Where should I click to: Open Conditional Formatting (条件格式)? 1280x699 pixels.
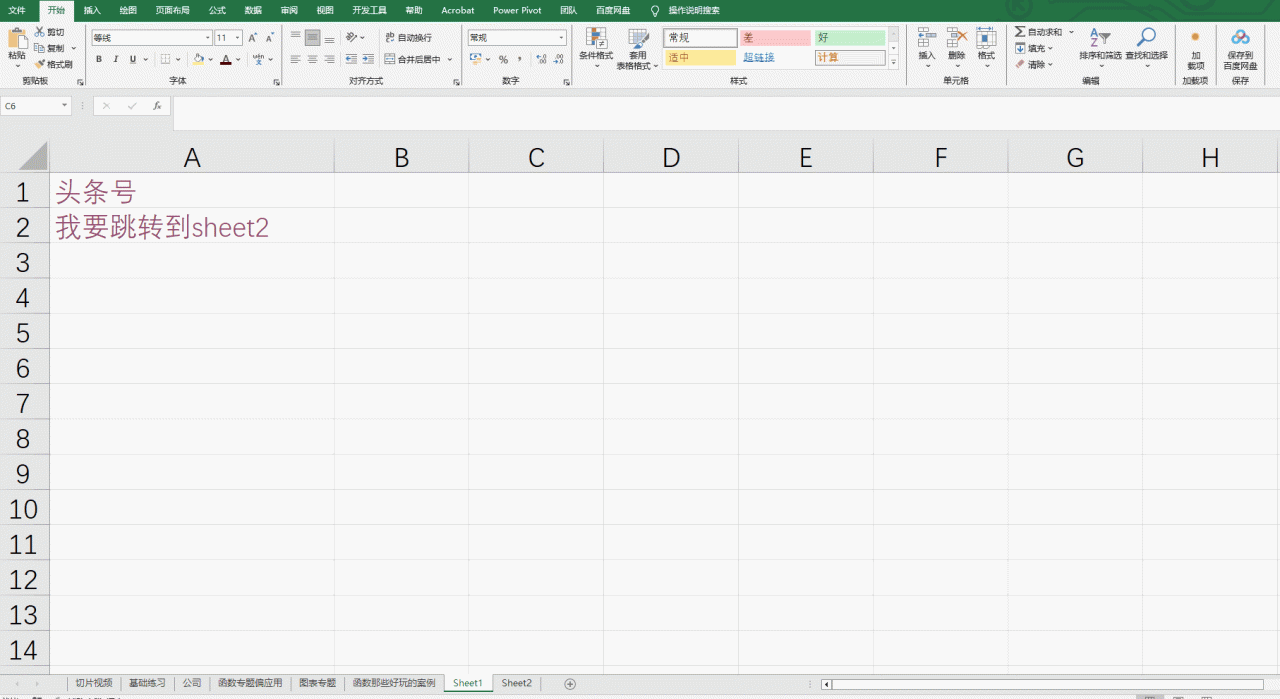pyautogui.click(x=596, y=47)
